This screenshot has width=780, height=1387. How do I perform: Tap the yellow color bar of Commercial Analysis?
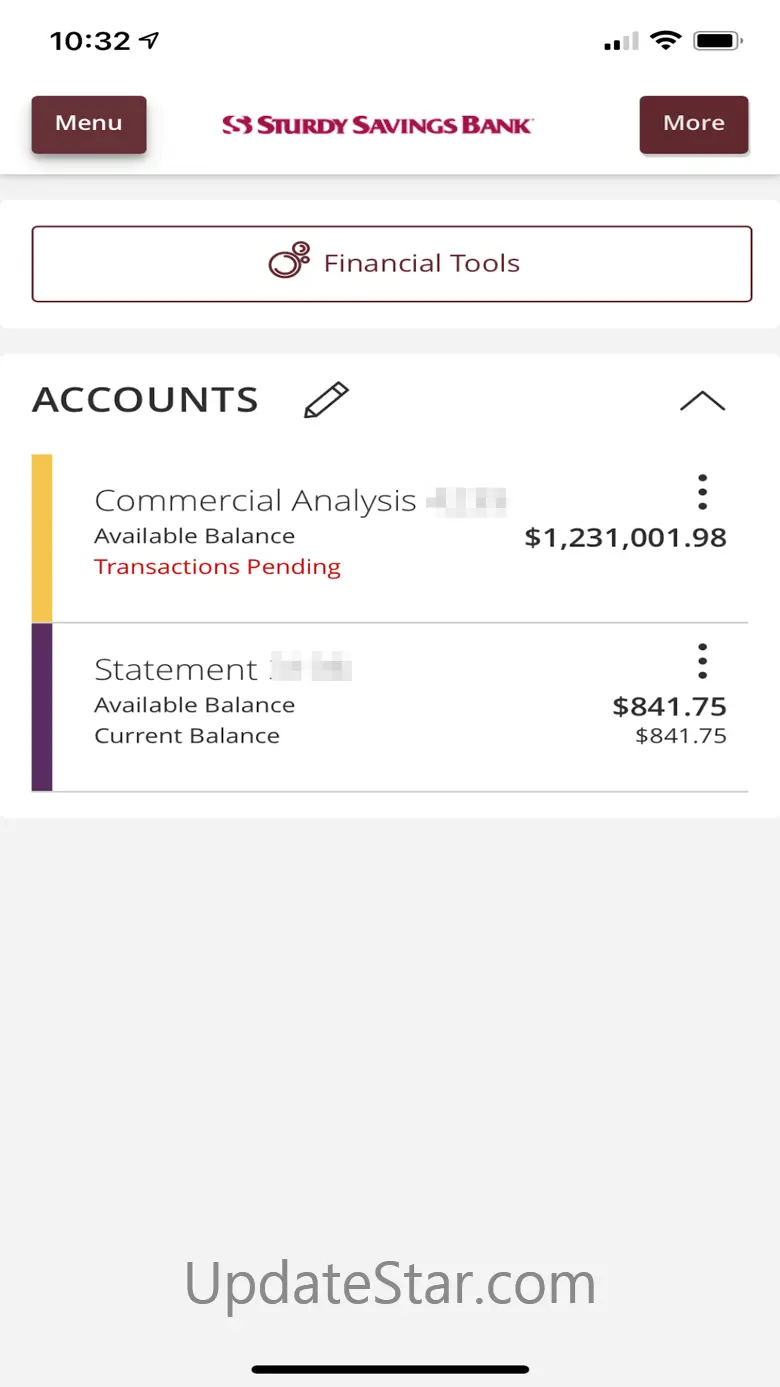(x=42, y=538)
